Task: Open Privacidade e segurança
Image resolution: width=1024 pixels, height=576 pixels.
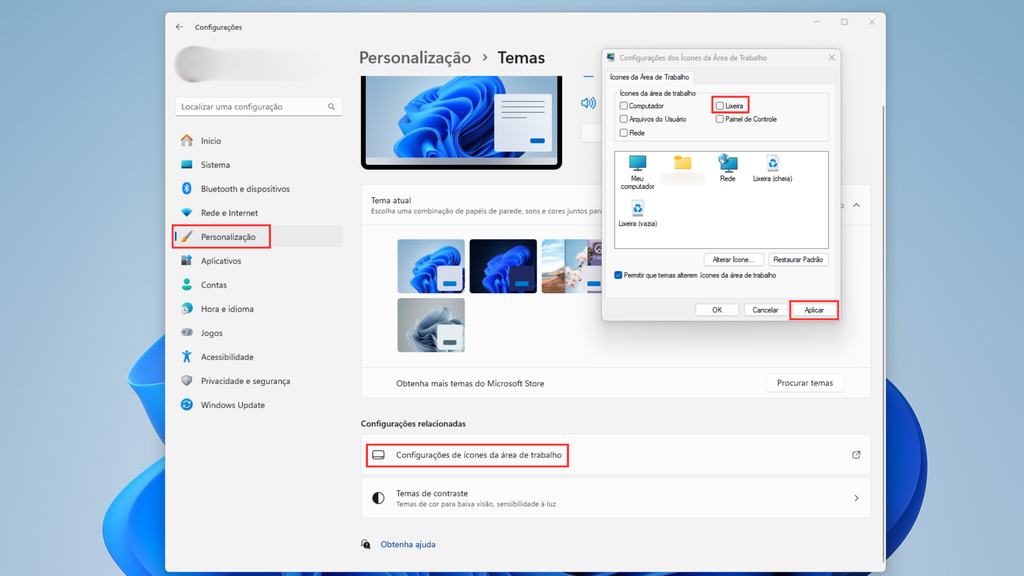Action: 259,381
